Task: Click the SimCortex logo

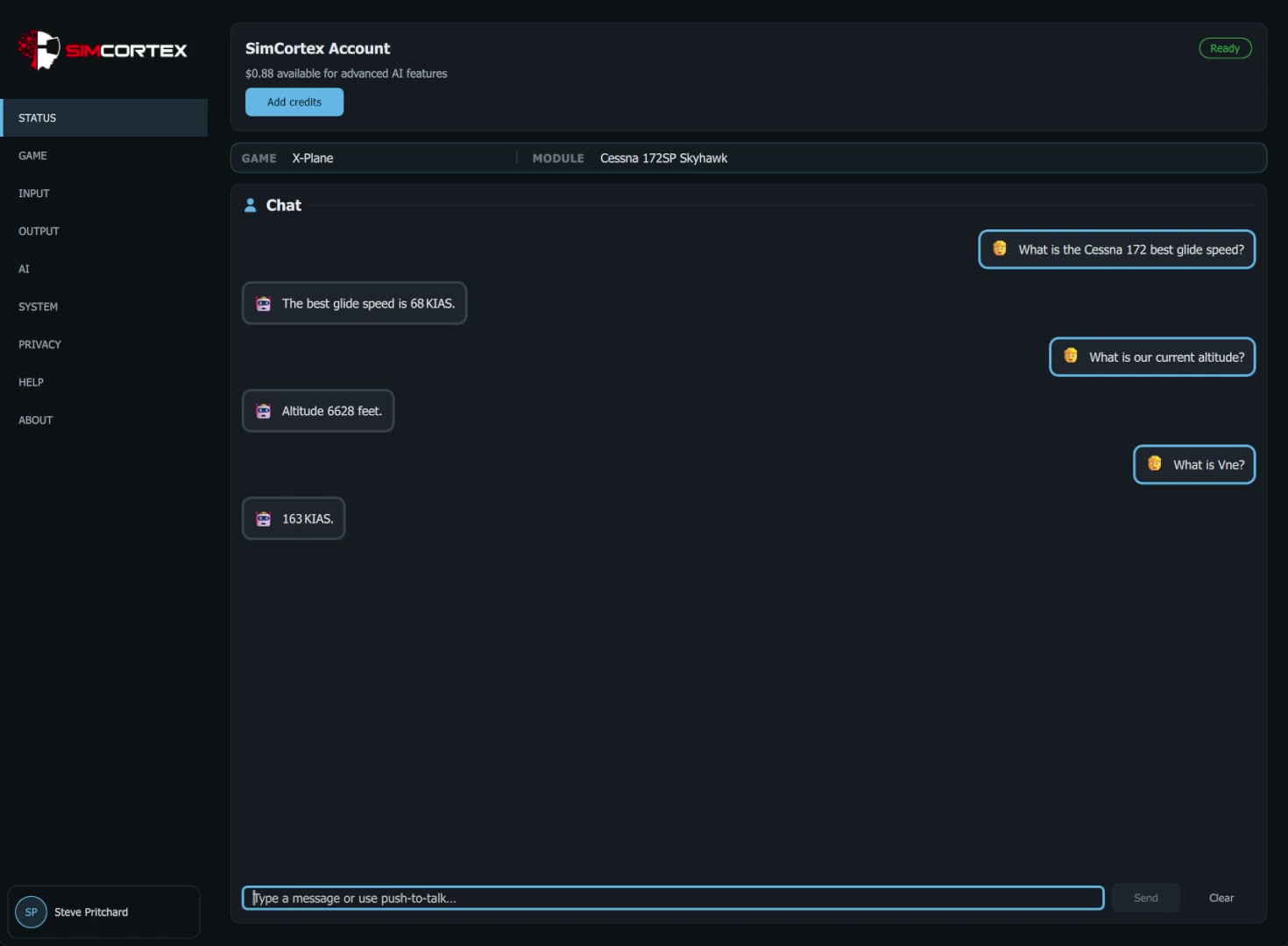Action: pos(103,50)
